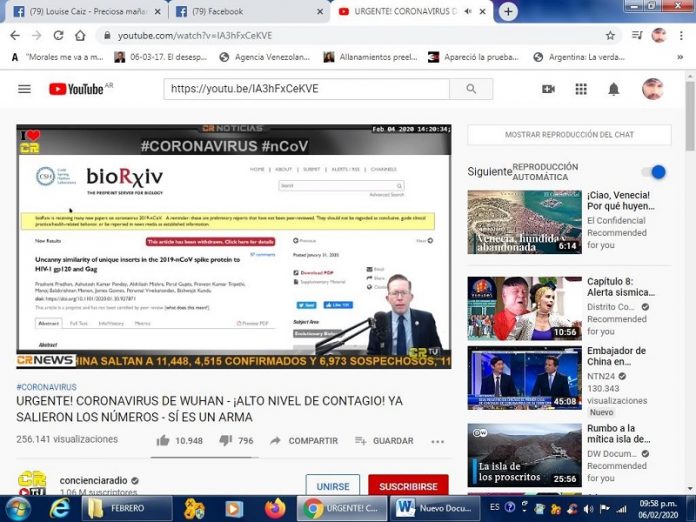
Task: Click COMPARTIR to share video
Action: (x=304, y=441)
